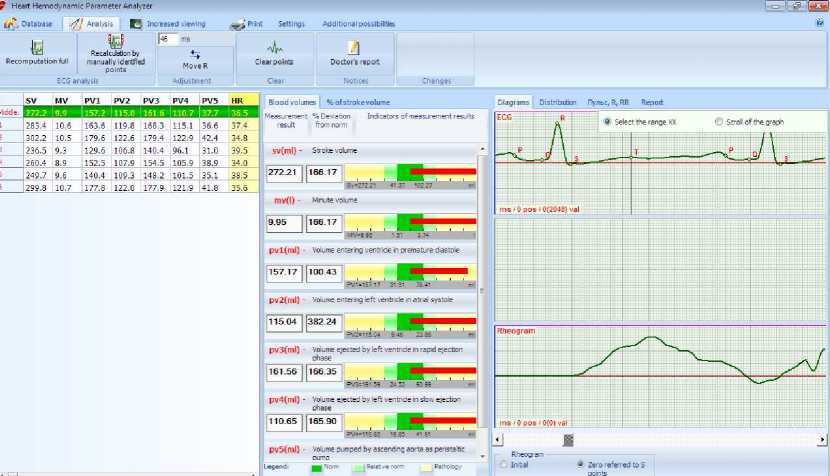
Task: Select Rheogram 'Initial' radio button
Action: pyautogui.click(x=502, y=464)
